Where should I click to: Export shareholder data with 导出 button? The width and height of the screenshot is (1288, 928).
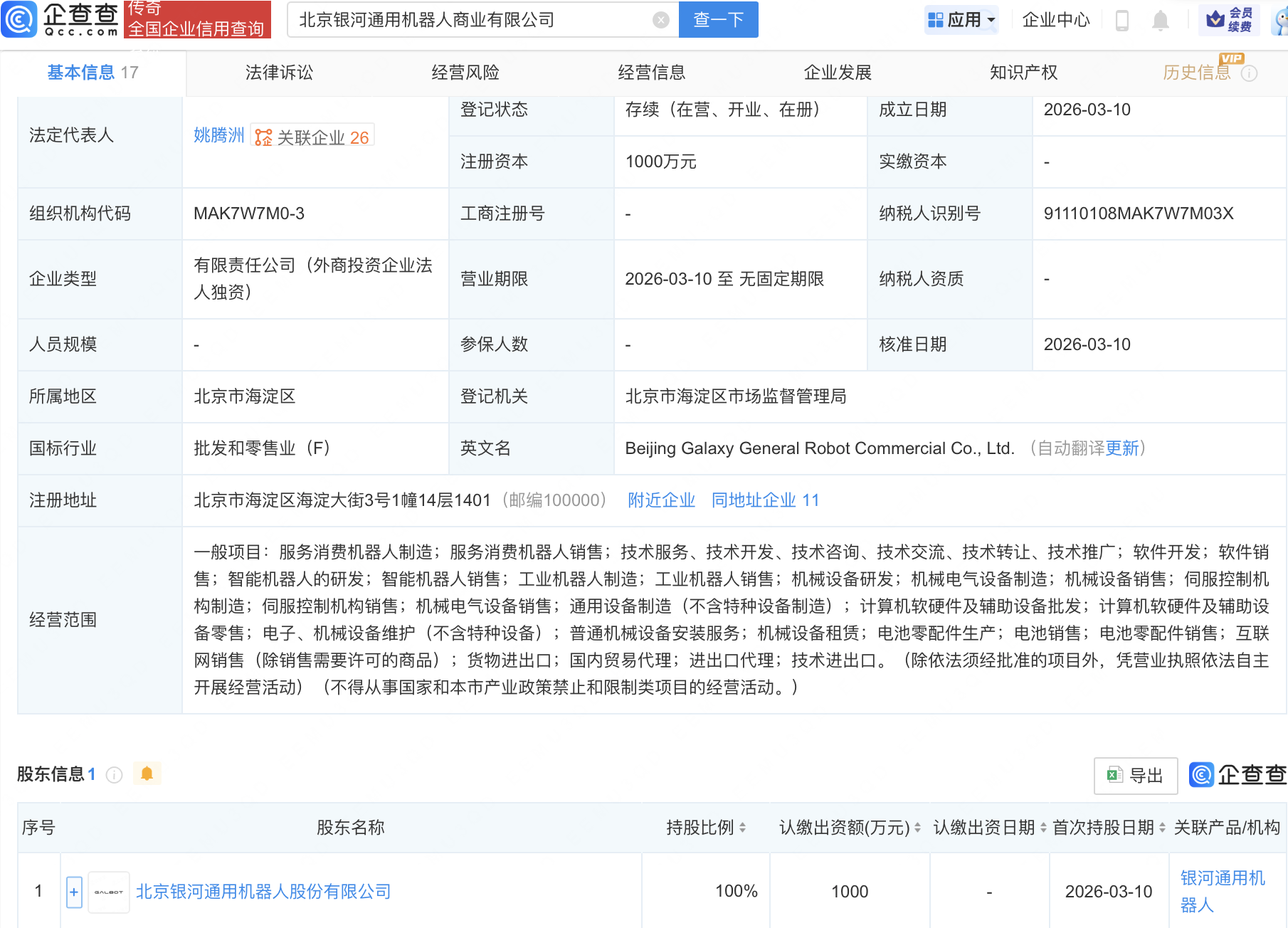point(1135,776)
